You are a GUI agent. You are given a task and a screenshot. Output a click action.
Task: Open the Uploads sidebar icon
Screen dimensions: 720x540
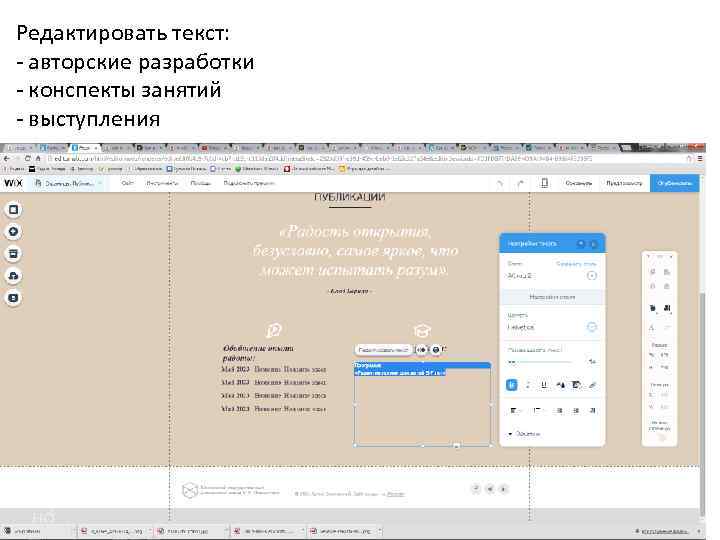(x=13, y=276)
